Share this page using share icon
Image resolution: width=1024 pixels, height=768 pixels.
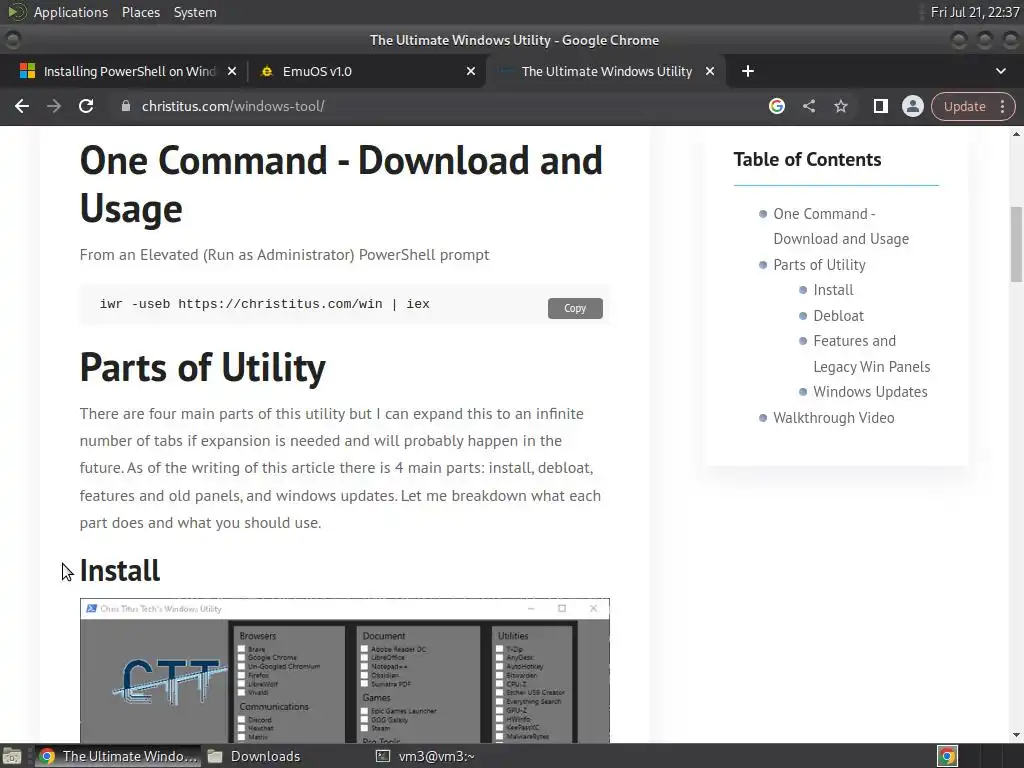tap(809, 106)
